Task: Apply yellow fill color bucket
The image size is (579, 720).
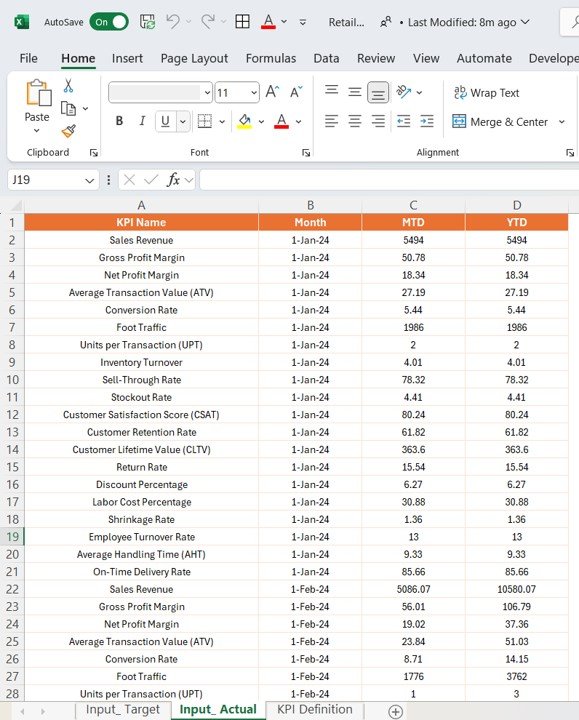Action: click(x=244, y=122)
